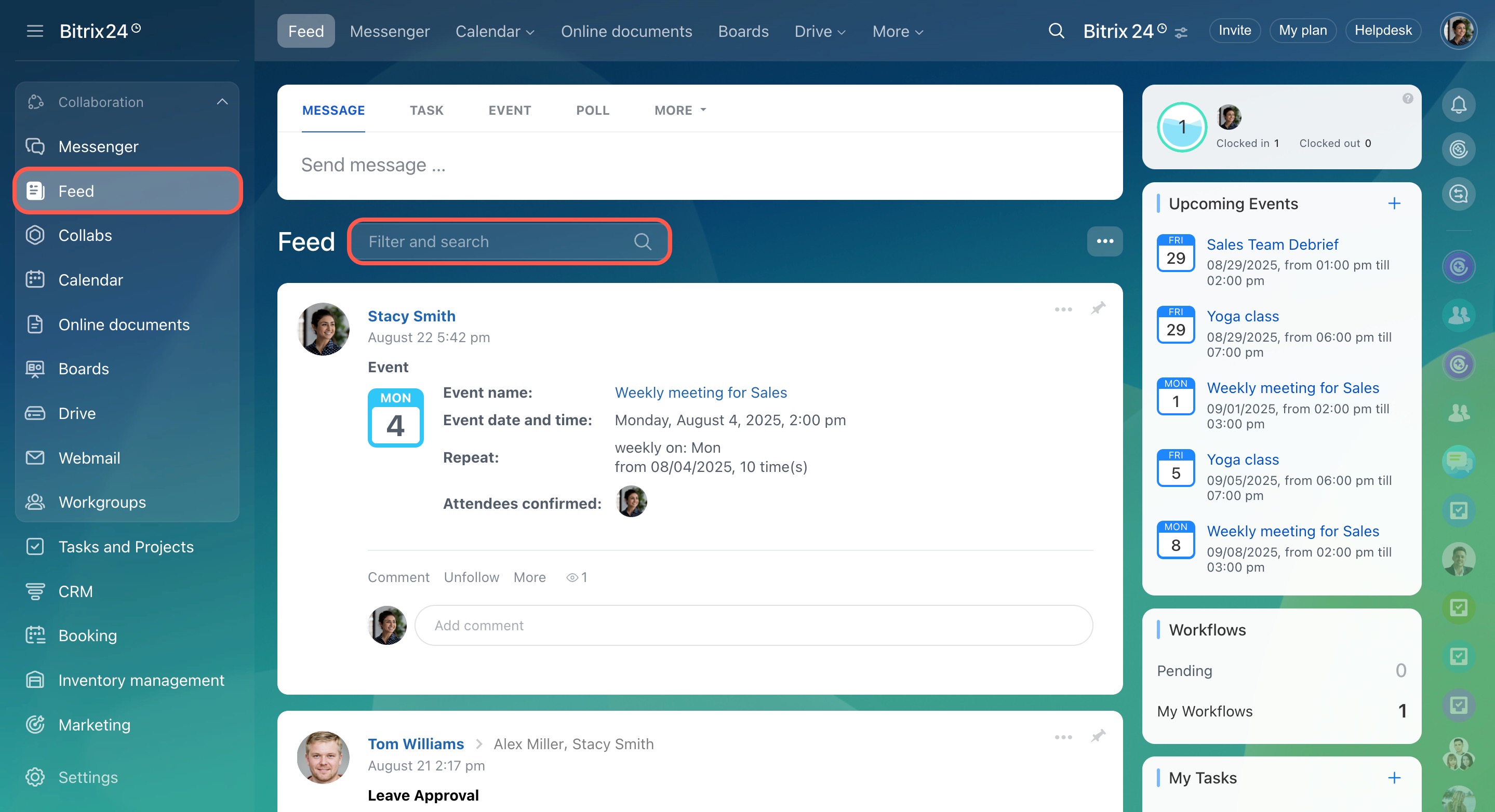Collapse the Collaboration section
This screenshot has height=812, width=1495.
(222, 102)
